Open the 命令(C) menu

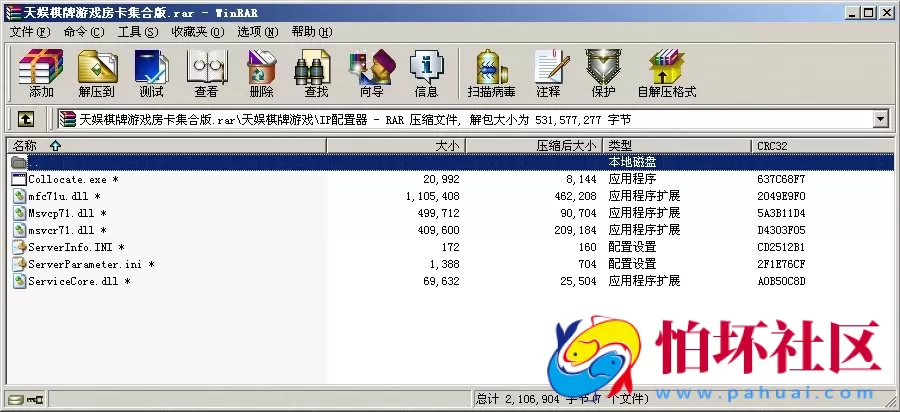[x=84, y=32]
